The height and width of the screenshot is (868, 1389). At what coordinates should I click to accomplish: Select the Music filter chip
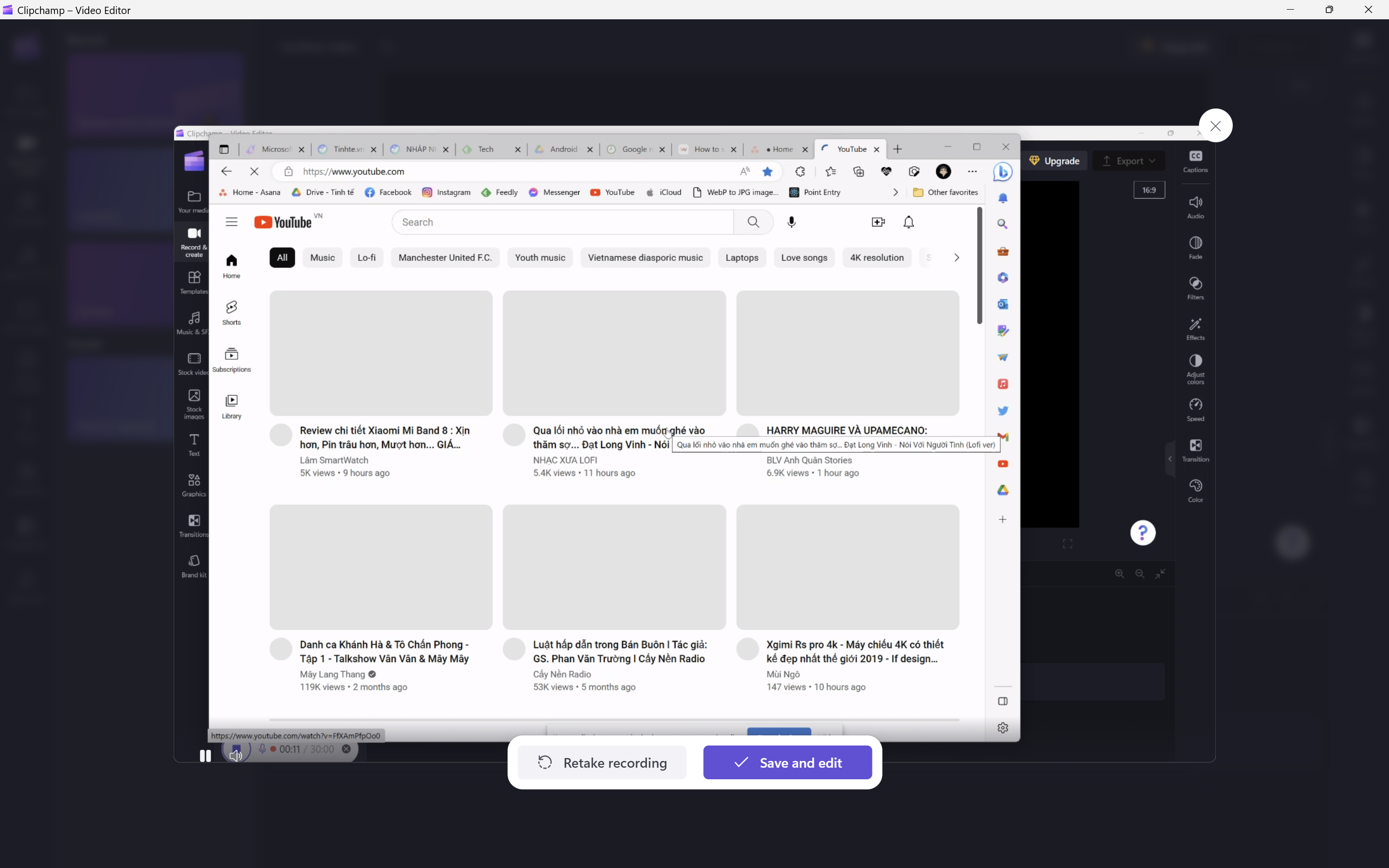tap(323, 258)
